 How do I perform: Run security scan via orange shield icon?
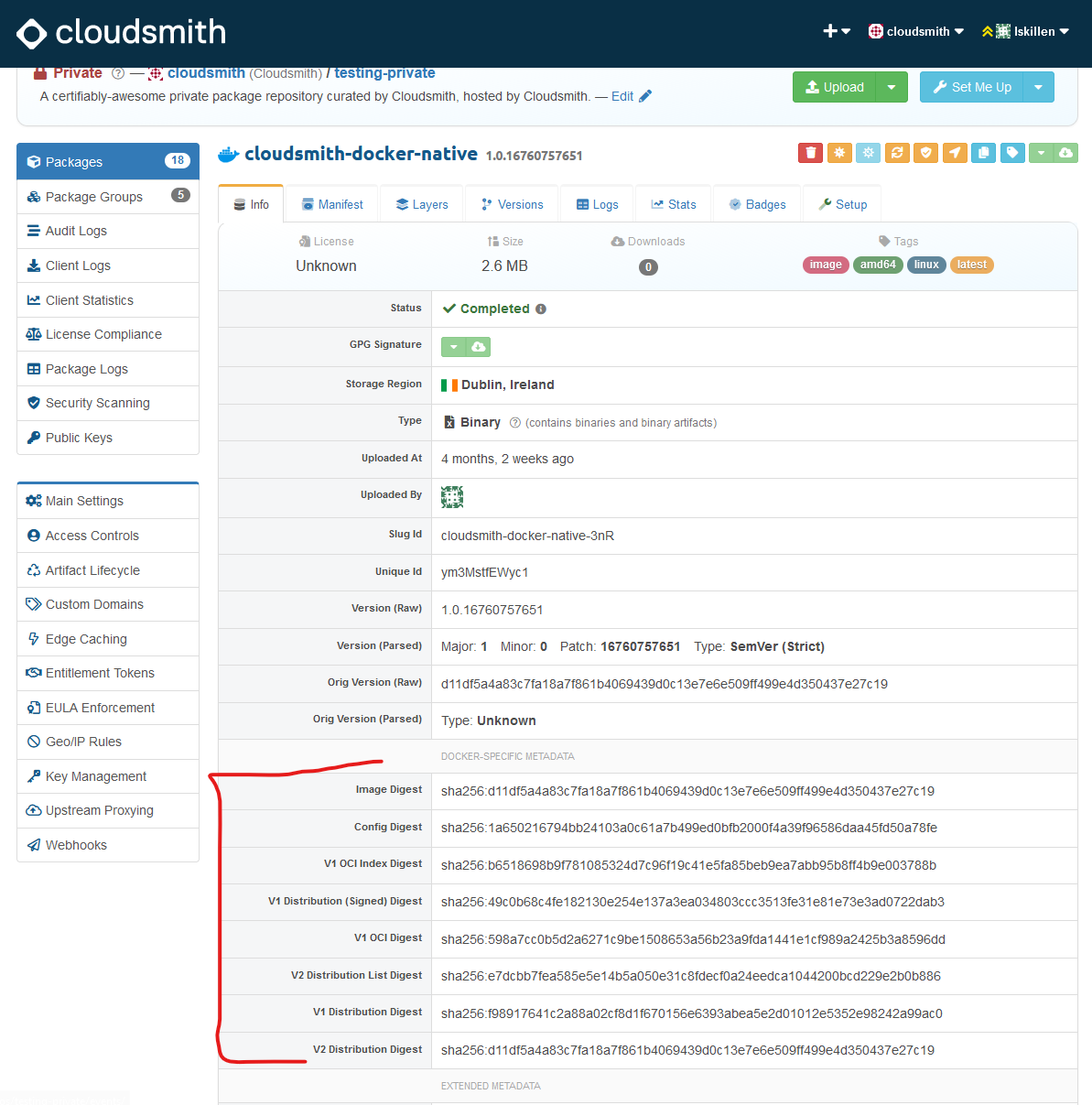[926, 153]
